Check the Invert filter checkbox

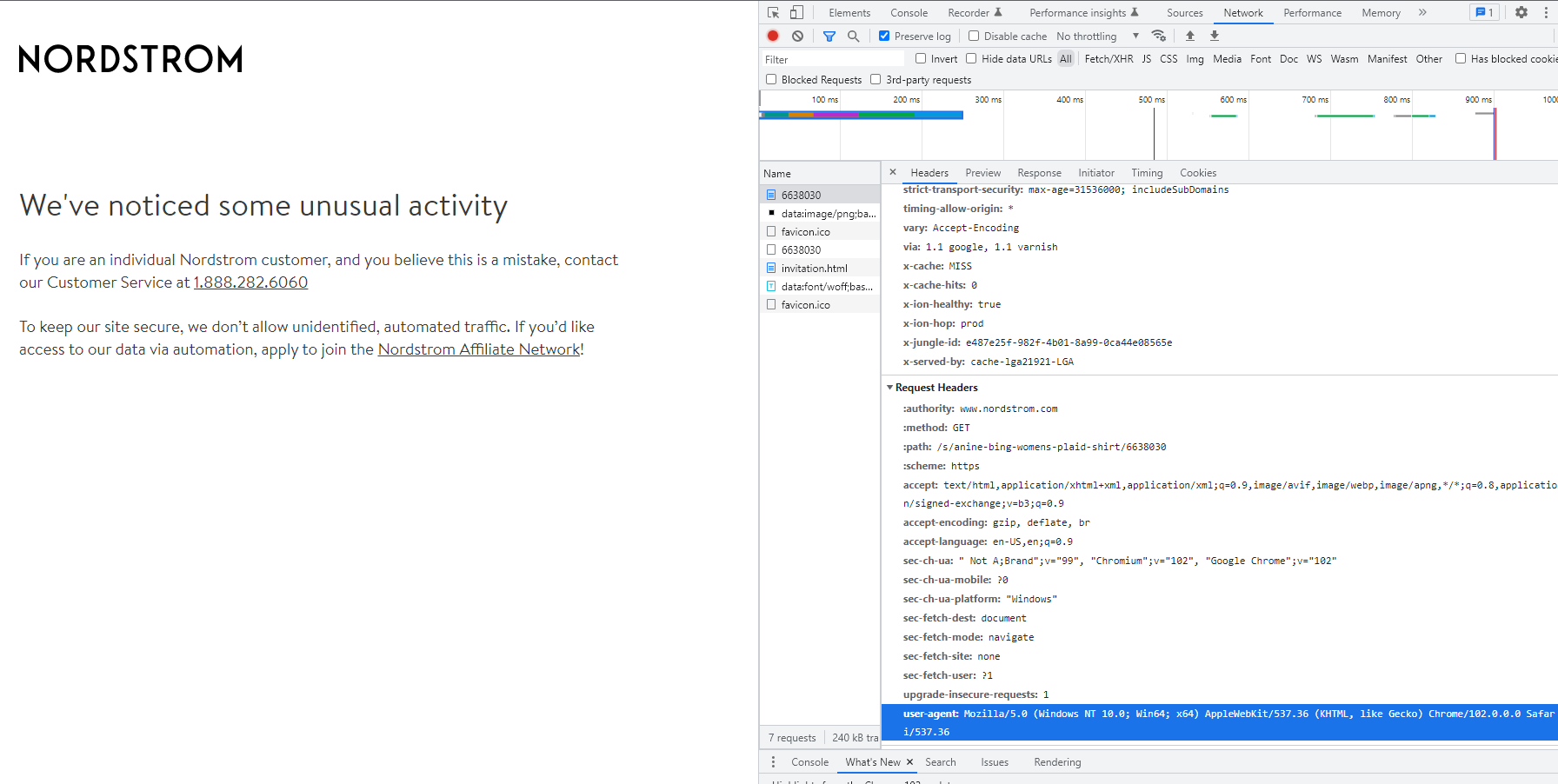point(921,58)
